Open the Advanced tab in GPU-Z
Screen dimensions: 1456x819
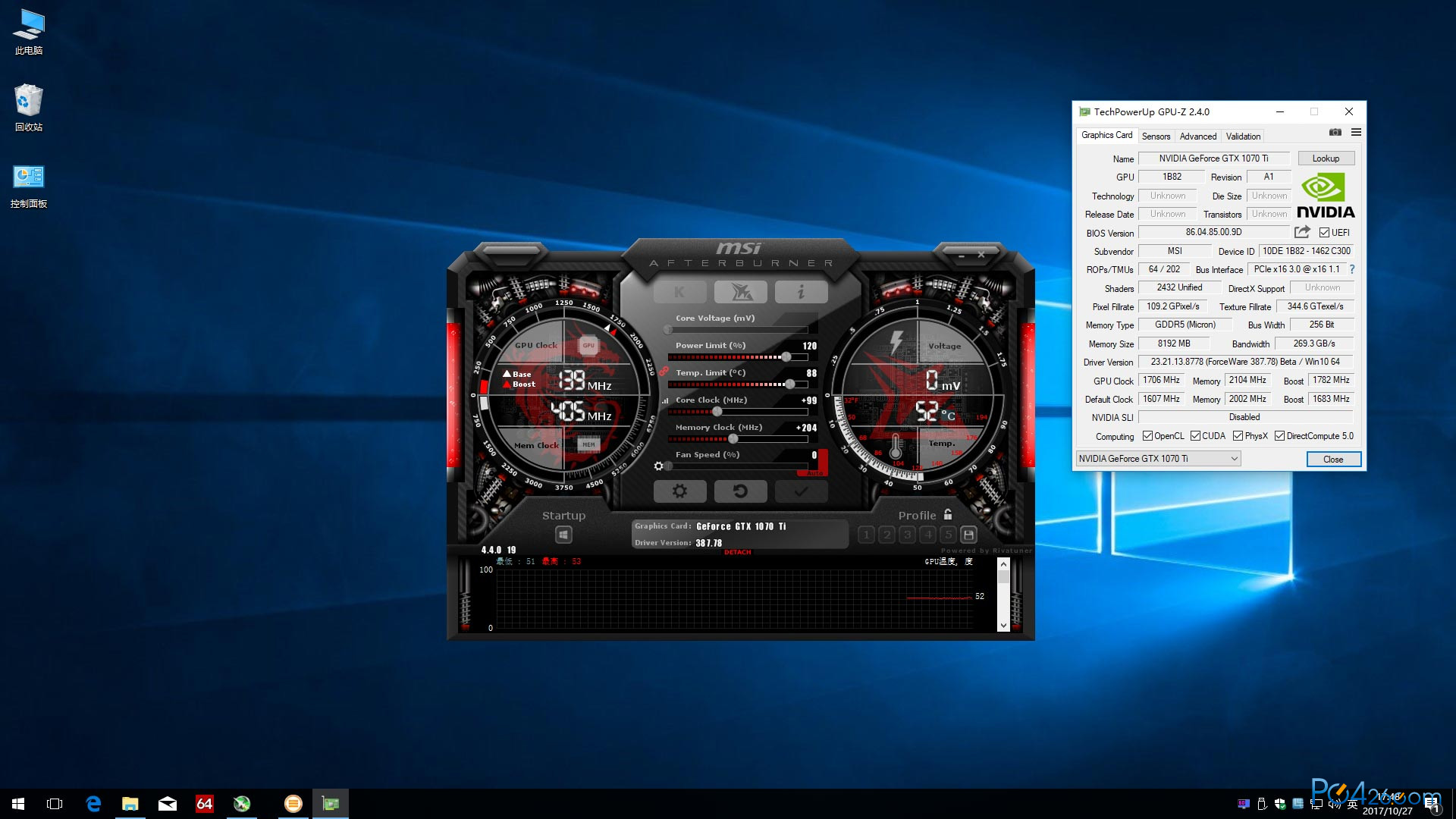[1197, 136]
